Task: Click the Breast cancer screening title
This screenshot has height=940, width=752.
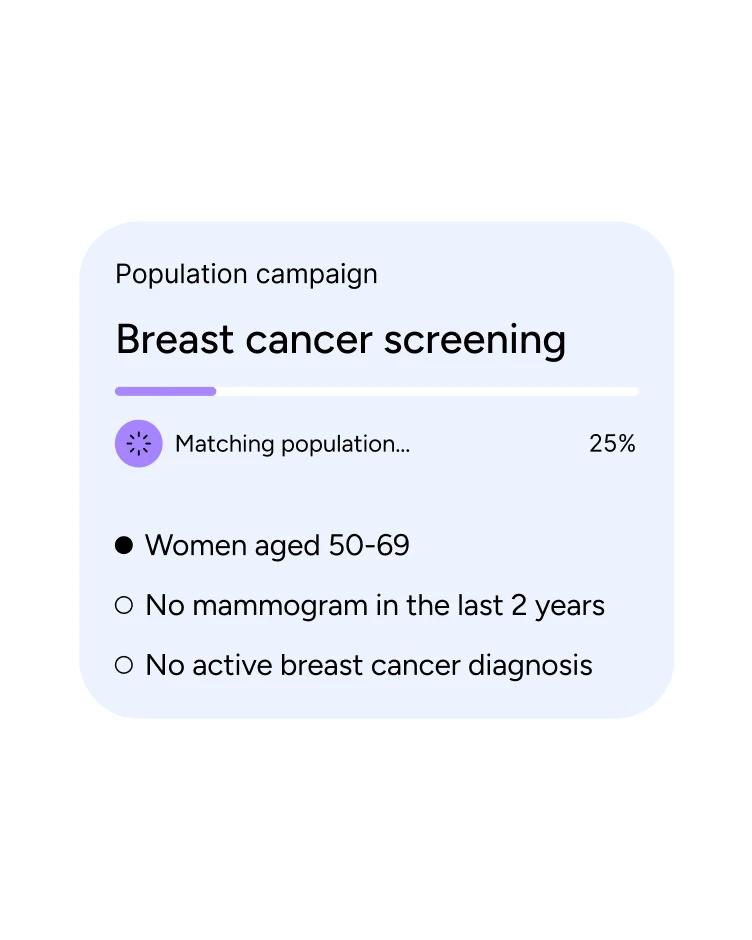Action: [x=341, y=340]
